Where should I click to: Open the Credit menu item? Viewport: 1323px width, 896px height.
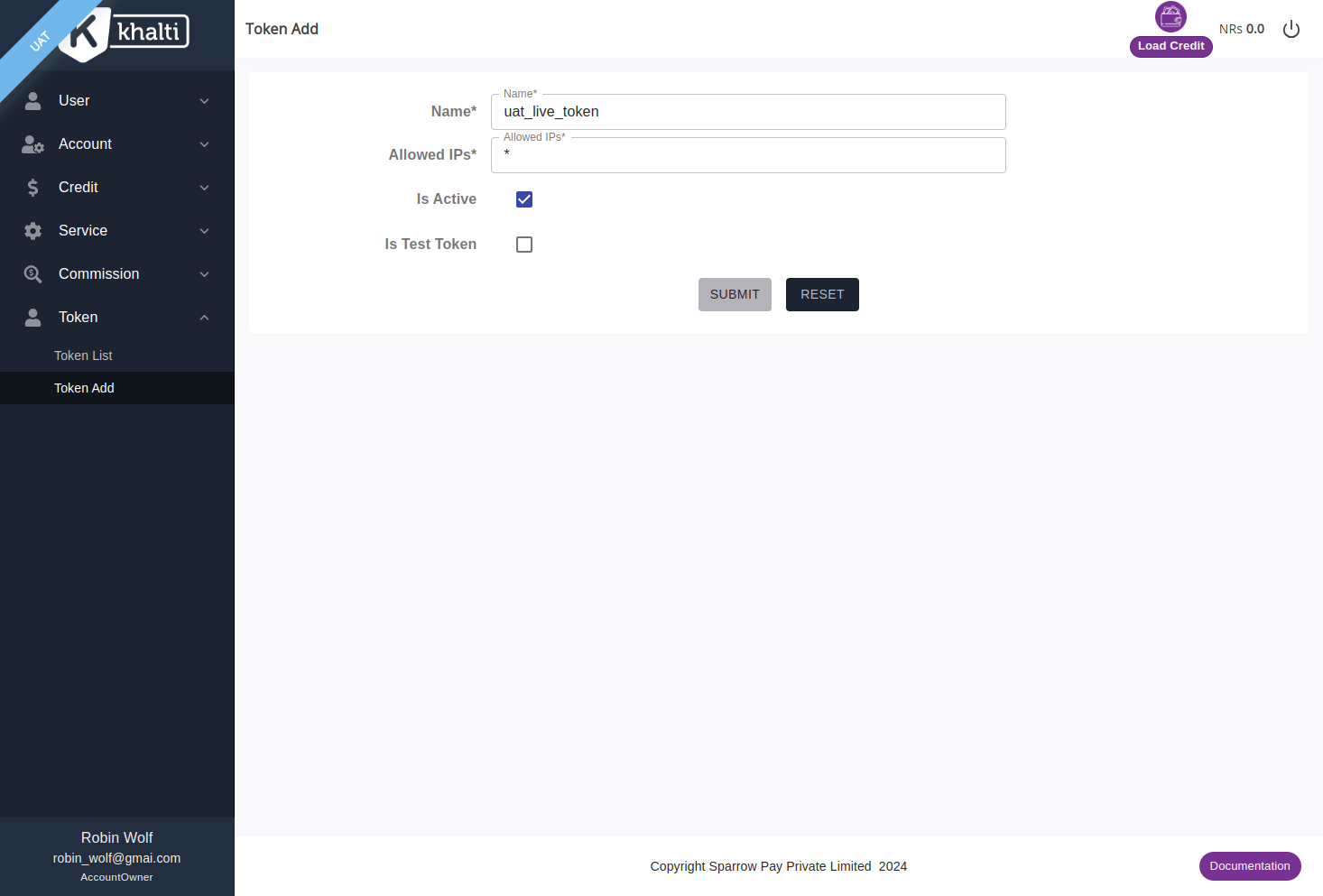pyautogui.click(x=117, y=188)
